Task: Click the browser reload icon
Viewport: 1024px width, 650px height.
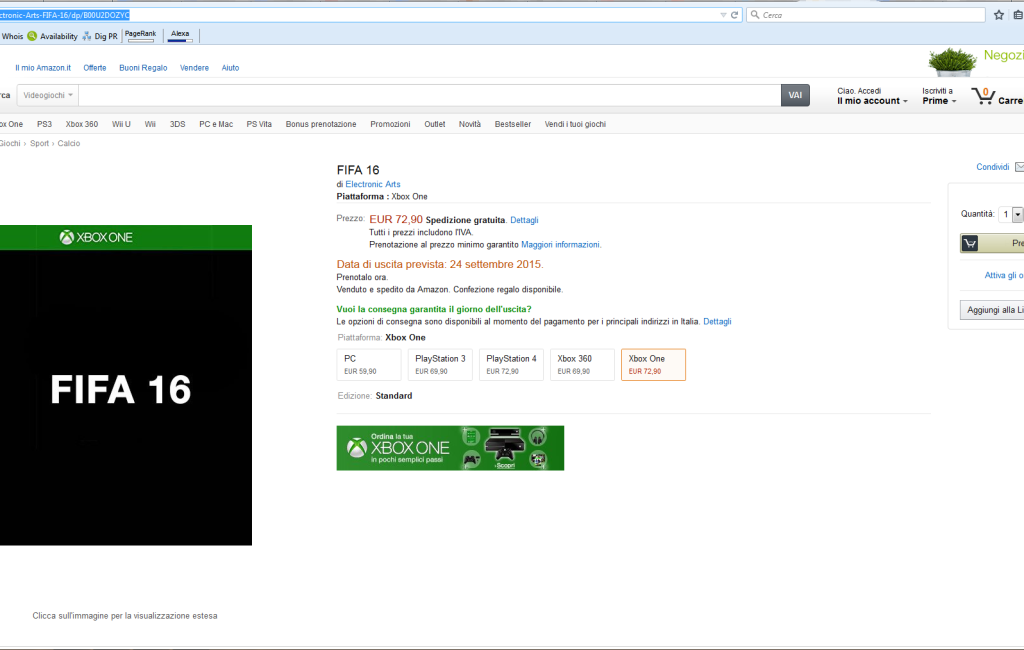Action: pyautogui.click(x=735, y=14)
